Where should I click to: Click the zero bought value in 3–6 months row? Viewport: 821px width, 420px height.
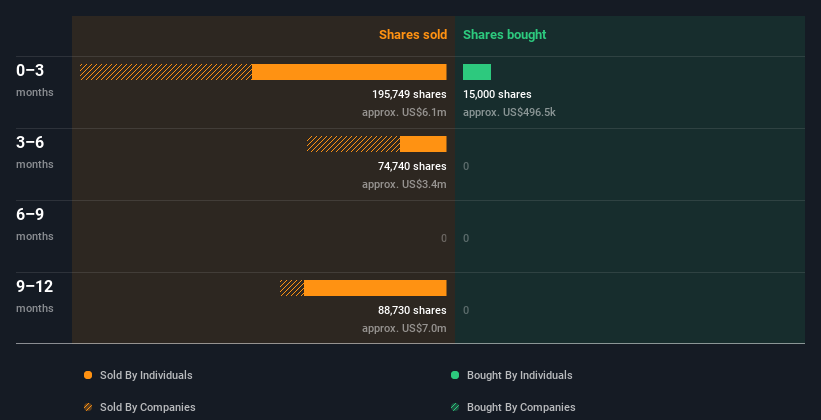466,166
